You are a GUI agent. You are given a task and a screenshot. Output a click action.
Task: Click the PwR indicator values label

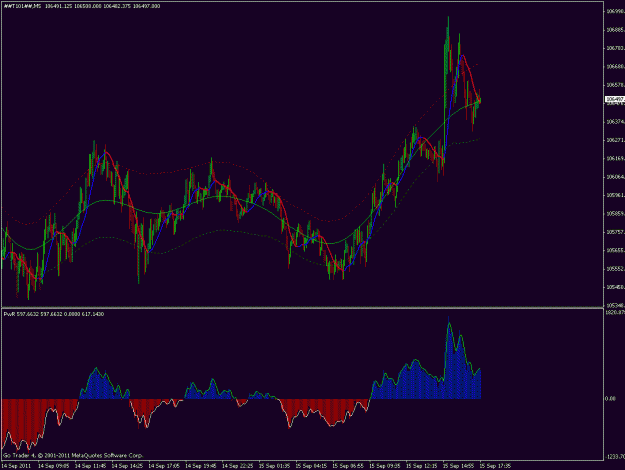(x=54, y=314)
